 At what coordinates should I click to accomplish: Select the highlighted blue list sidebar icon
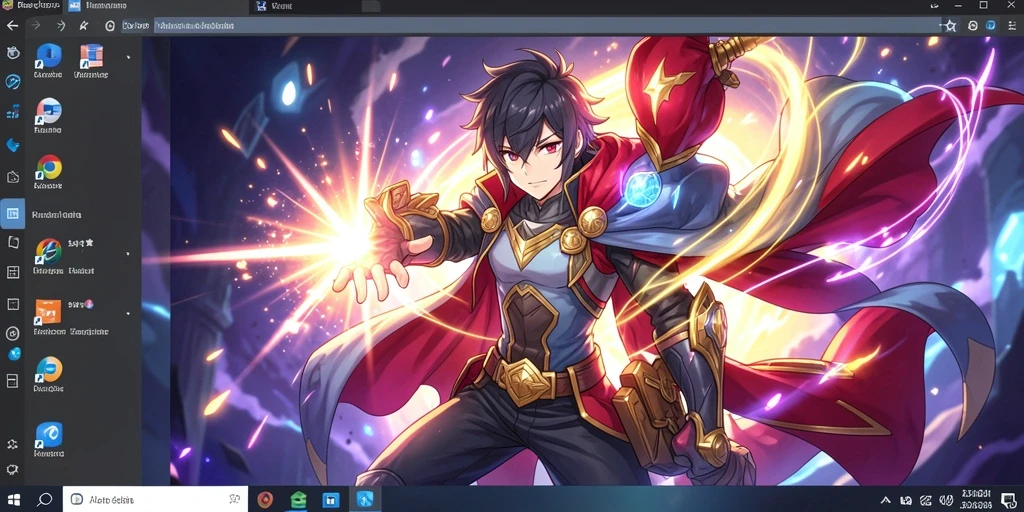click(x=12, y=214)
